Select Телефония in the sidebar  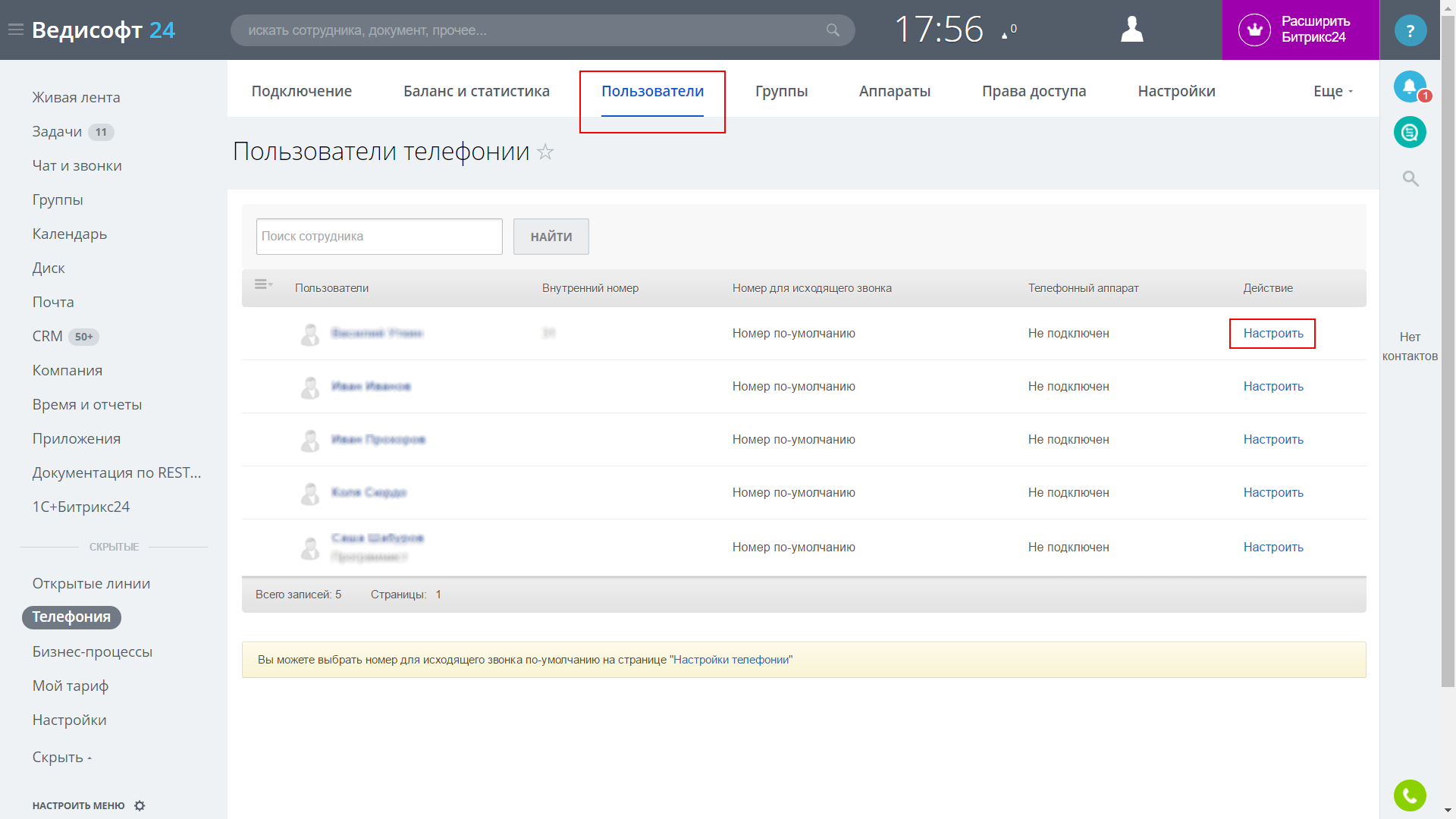point(71,617)
